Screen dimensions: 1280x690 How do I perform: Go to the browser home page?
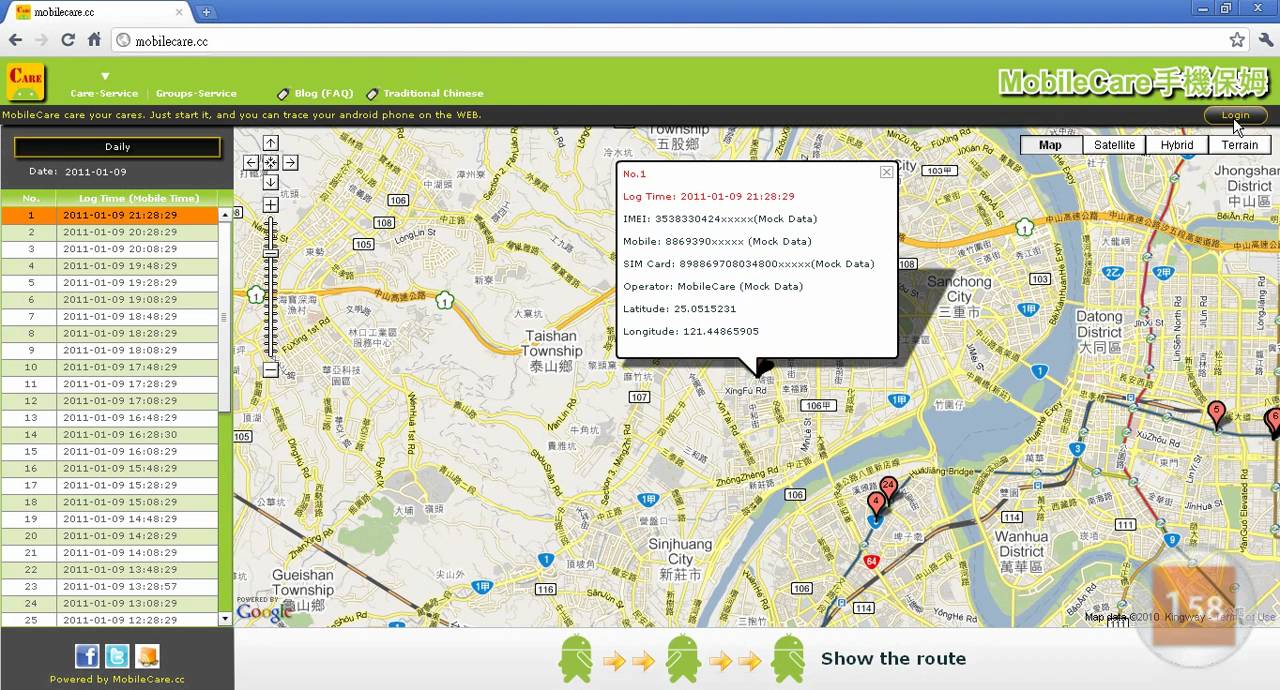[x=94, y=40]
